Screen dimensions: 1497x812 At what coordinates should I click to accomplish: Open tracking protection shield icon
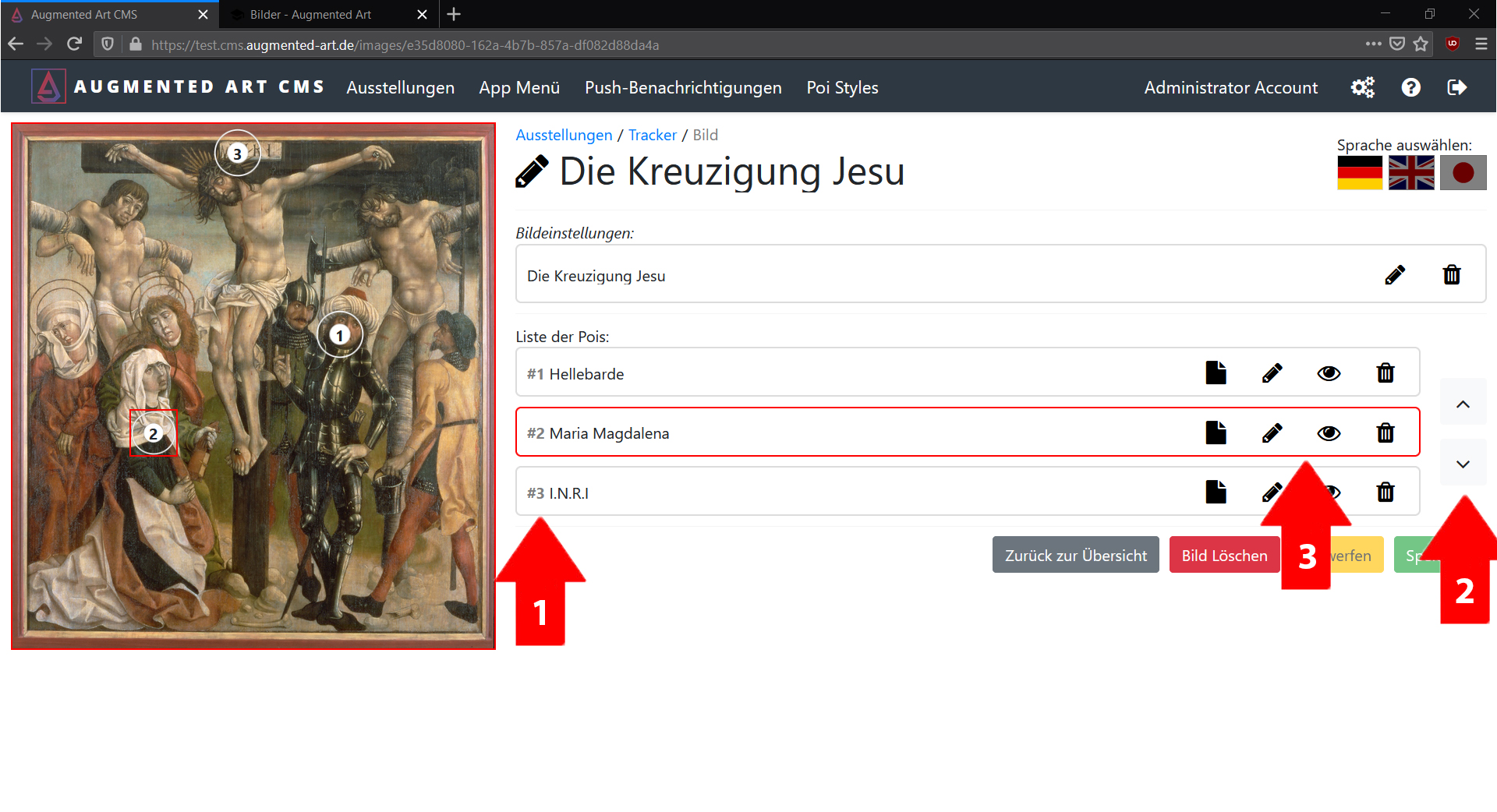point(108,44)
